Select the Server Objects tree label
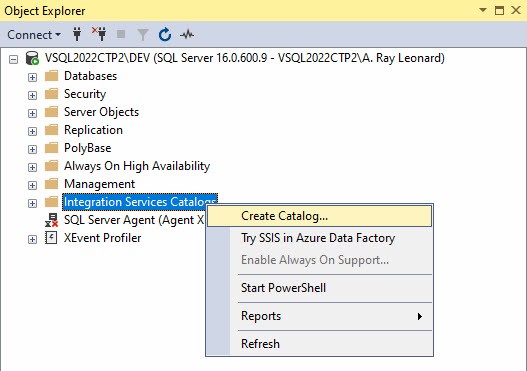The width and height of the screenshot is (527, 371). 101,112
